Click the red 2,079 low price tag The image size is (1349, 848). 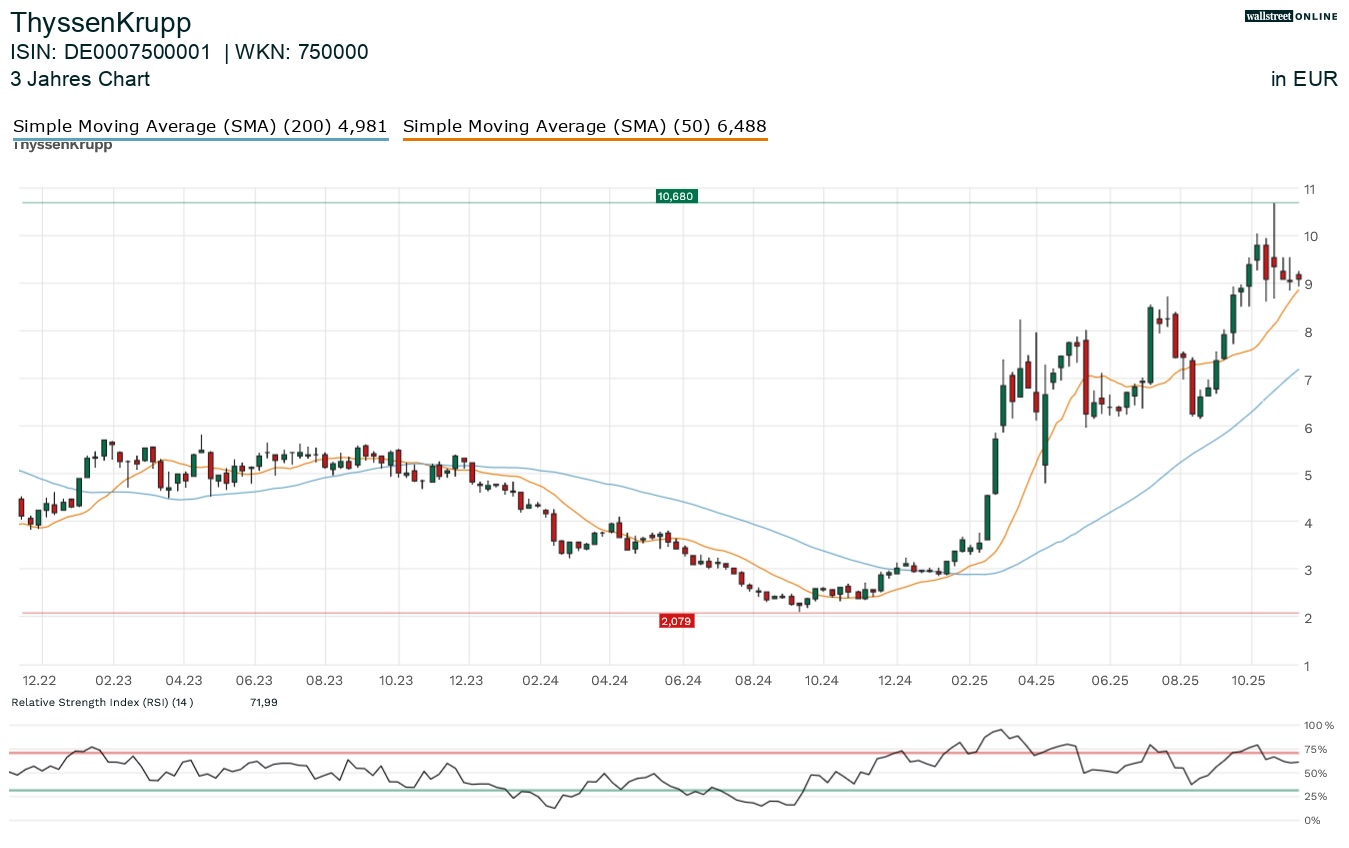(x=676, y=621)
